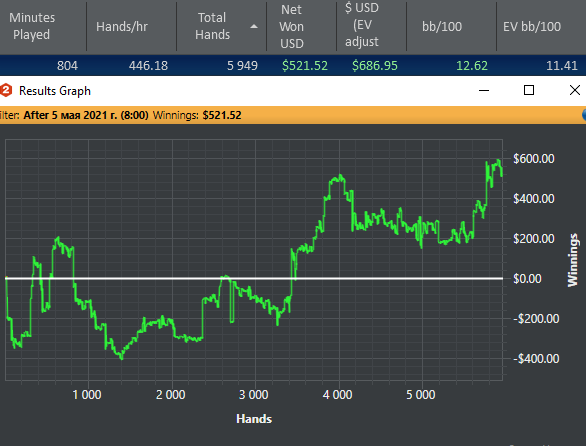Click the $400.00 y-axis label
586x446 pixels.
[x=534, y=199]
